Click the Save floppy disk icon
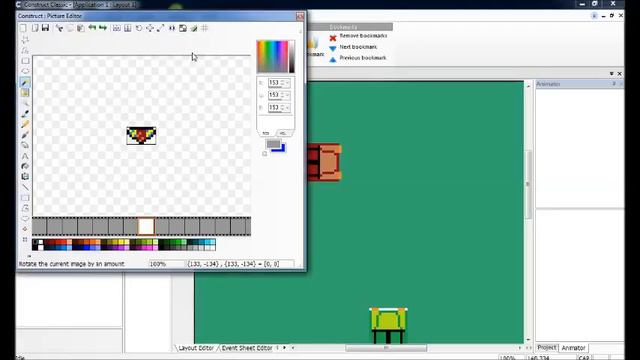Screen dimensions: 640x360 pos(45,28)
